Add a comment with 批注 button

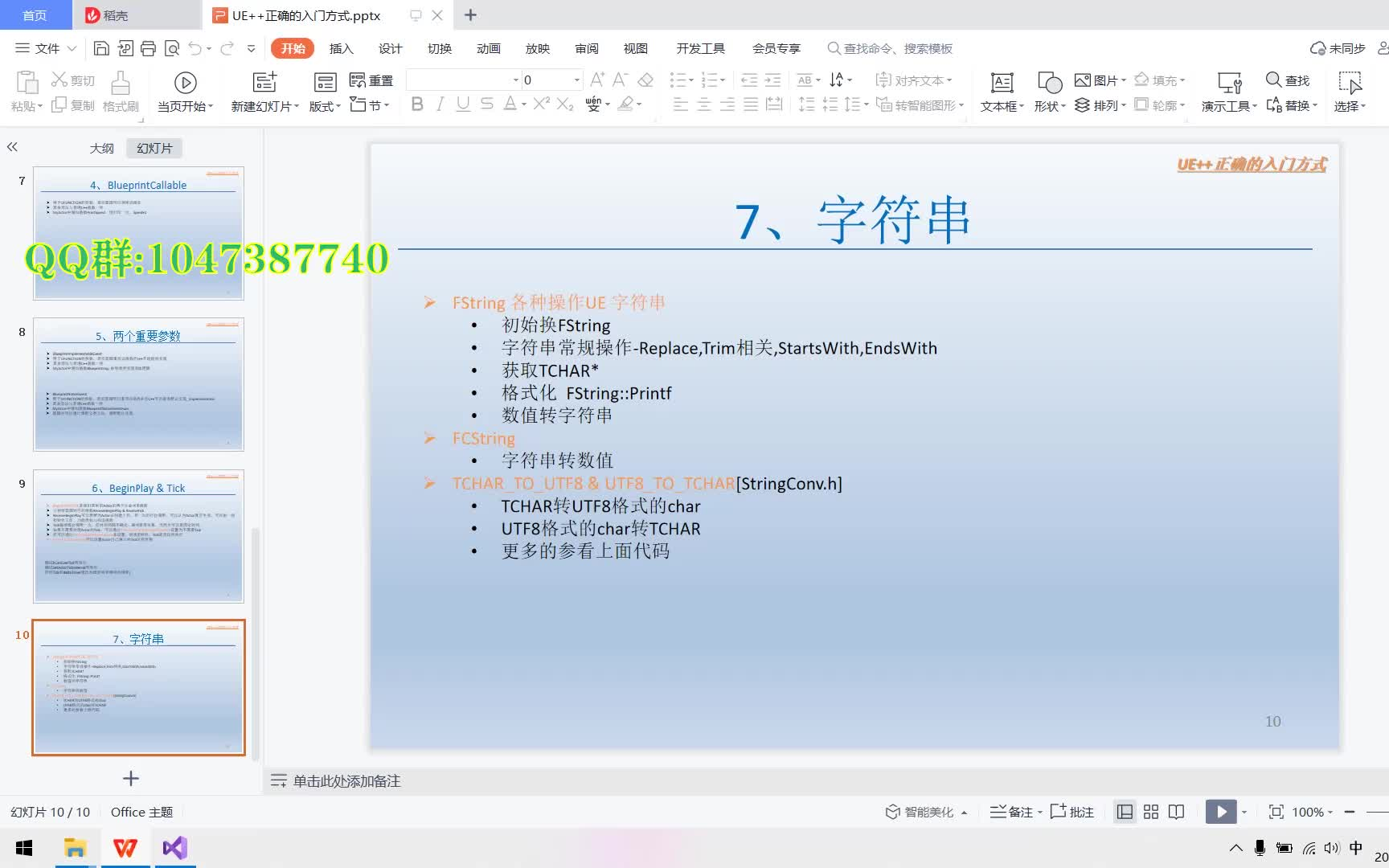pyautogui.click(x=1072, y=812)
